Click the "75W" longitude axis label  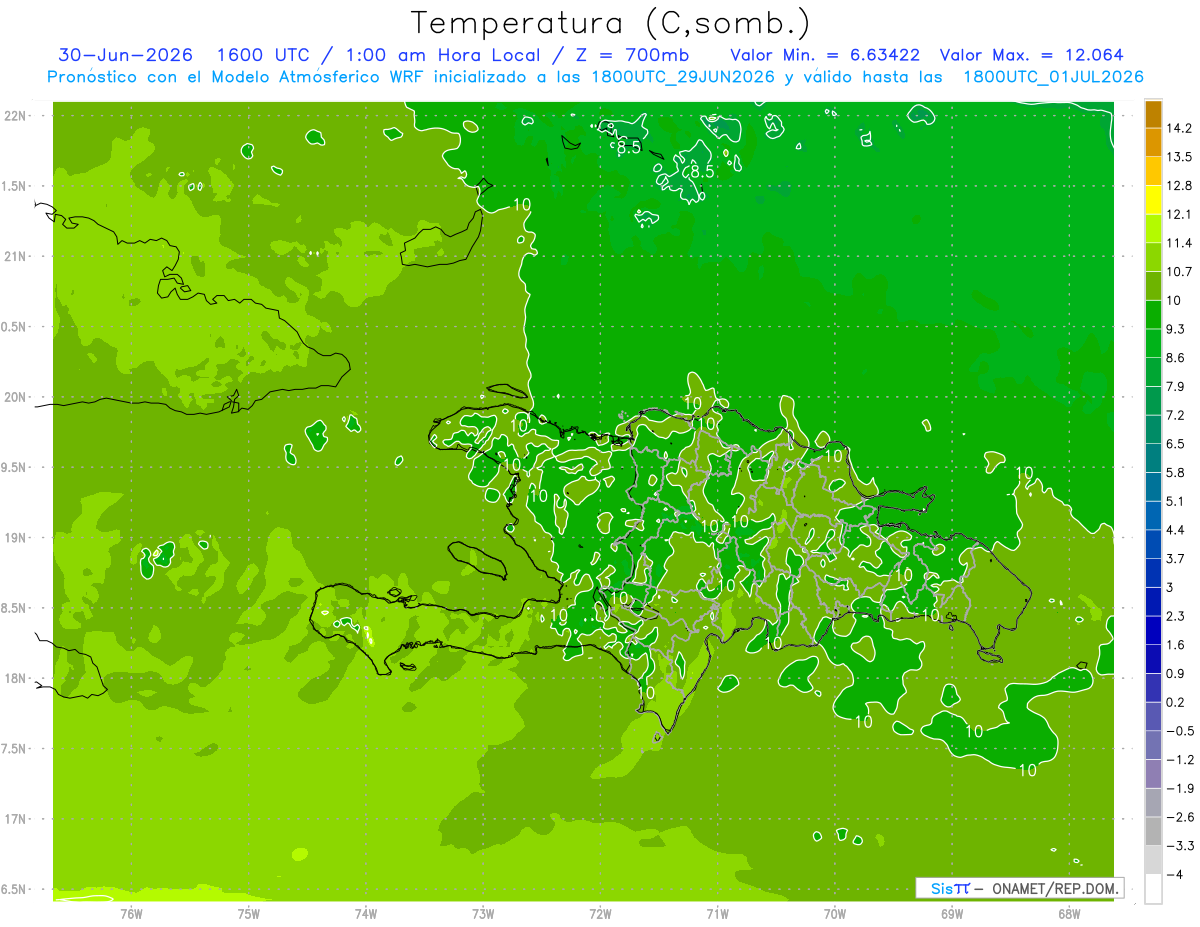pyautogui.click(x=248, y=913)
